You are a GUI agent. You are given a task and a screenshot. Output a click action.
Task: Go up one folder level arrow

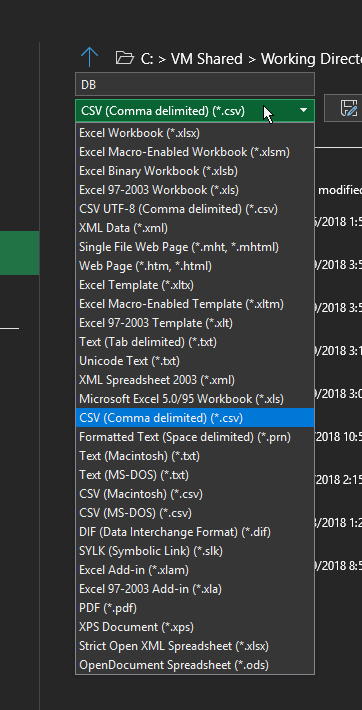coord(89,58)
